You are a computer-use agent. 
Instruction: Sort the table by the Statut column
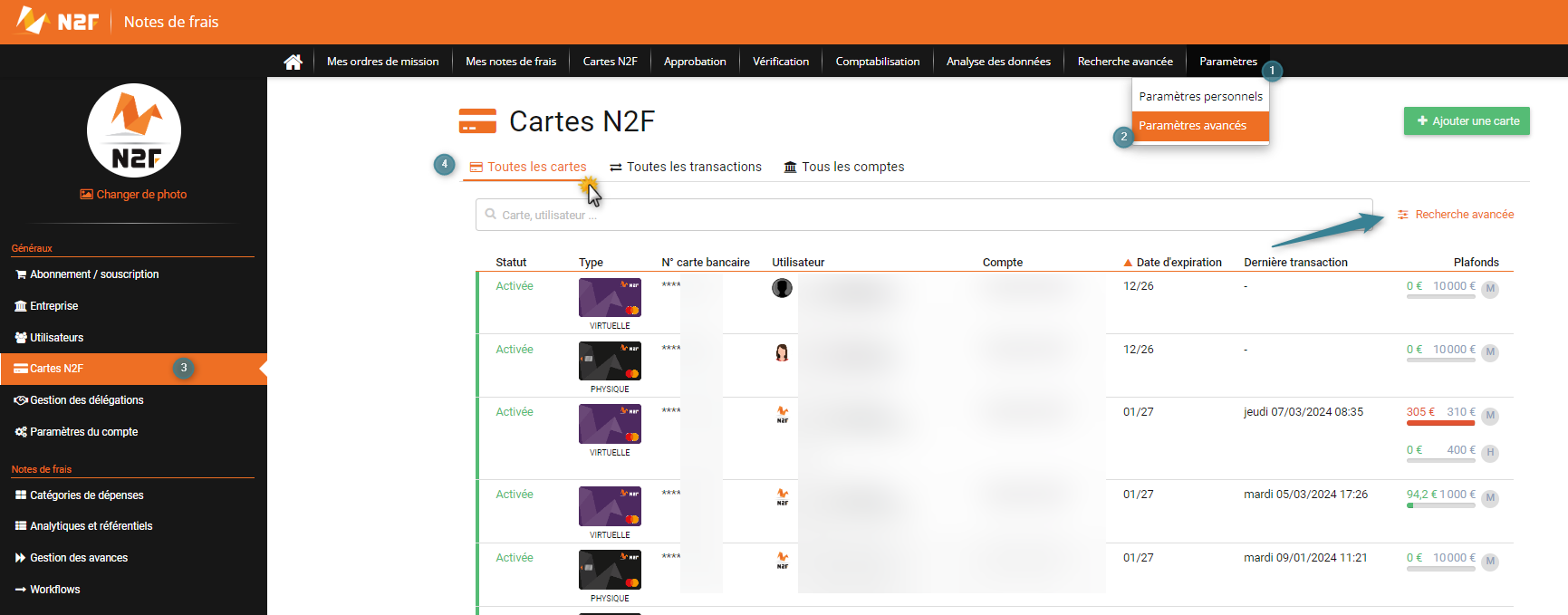click(511, 263)
